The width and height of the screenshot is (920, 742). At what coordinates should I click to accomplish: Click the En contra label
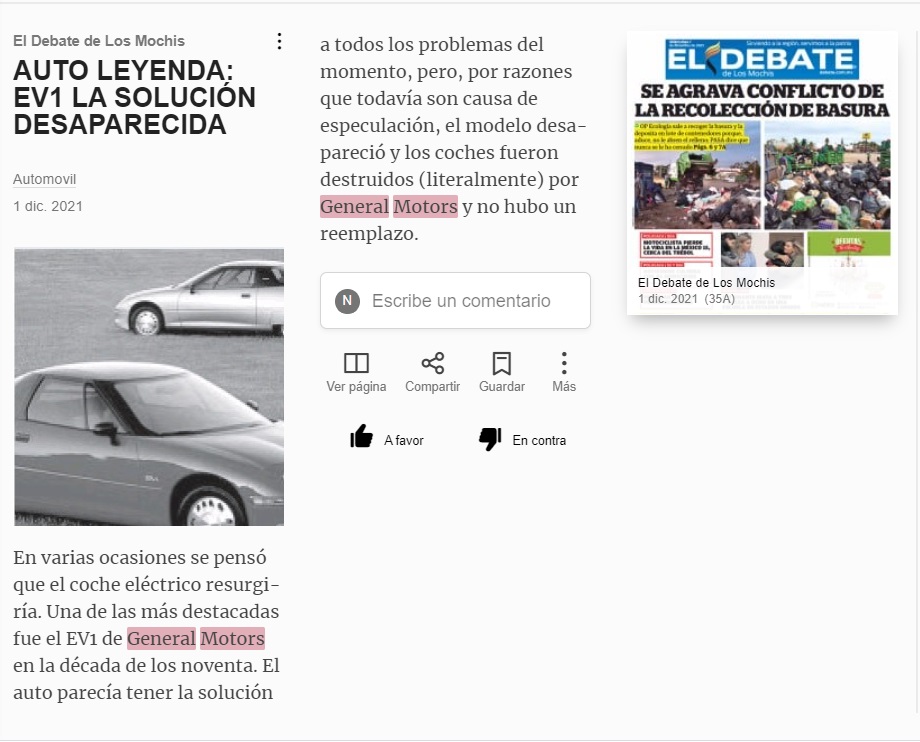(539, 441)
